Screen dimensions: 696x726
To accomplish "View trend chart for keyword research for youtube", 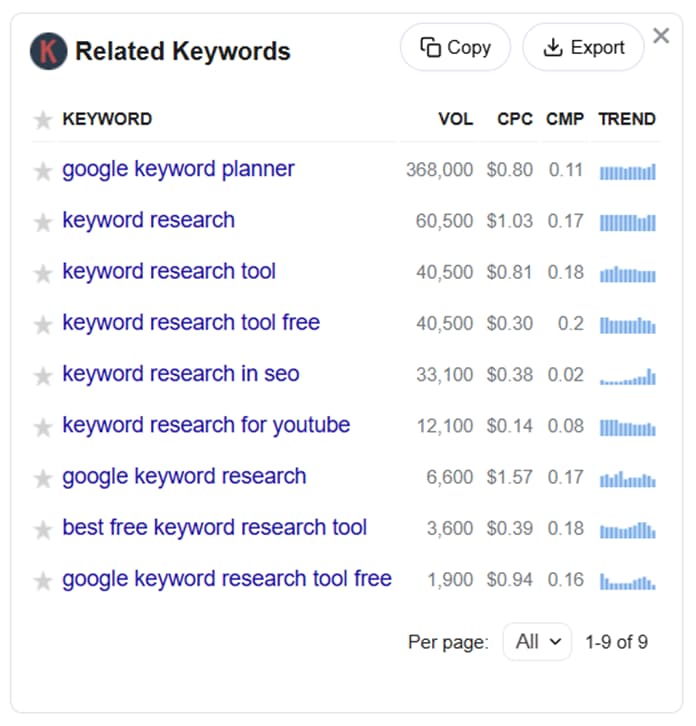I will coord(627,427).
